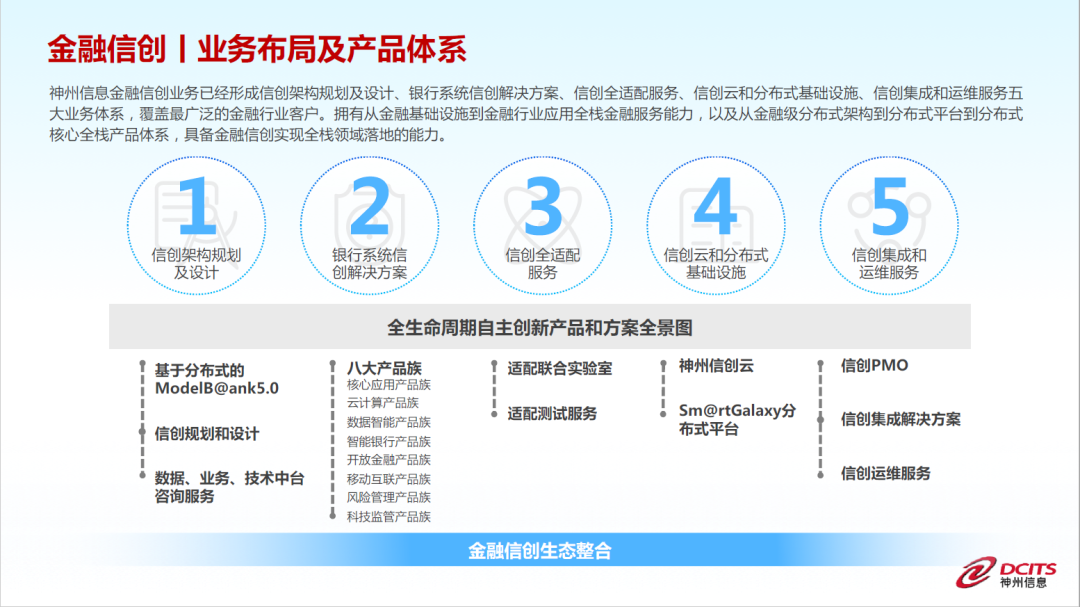The width and height of the screenshot is (1080, 607).
Task: Click the large number 3 icon
Action: [x=542, y=208]
